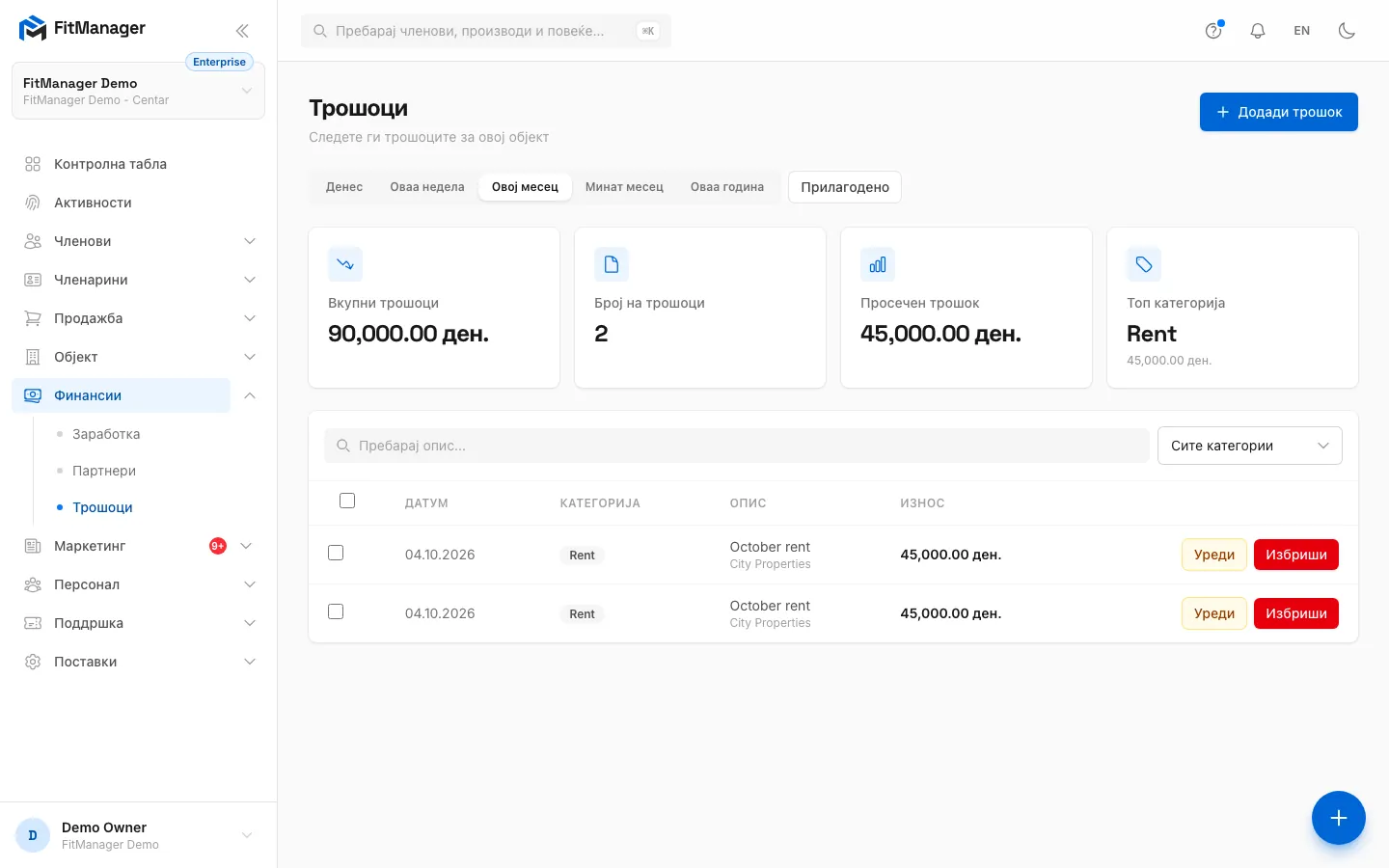Select the Оваа година tab

click(x=727, y=187)
